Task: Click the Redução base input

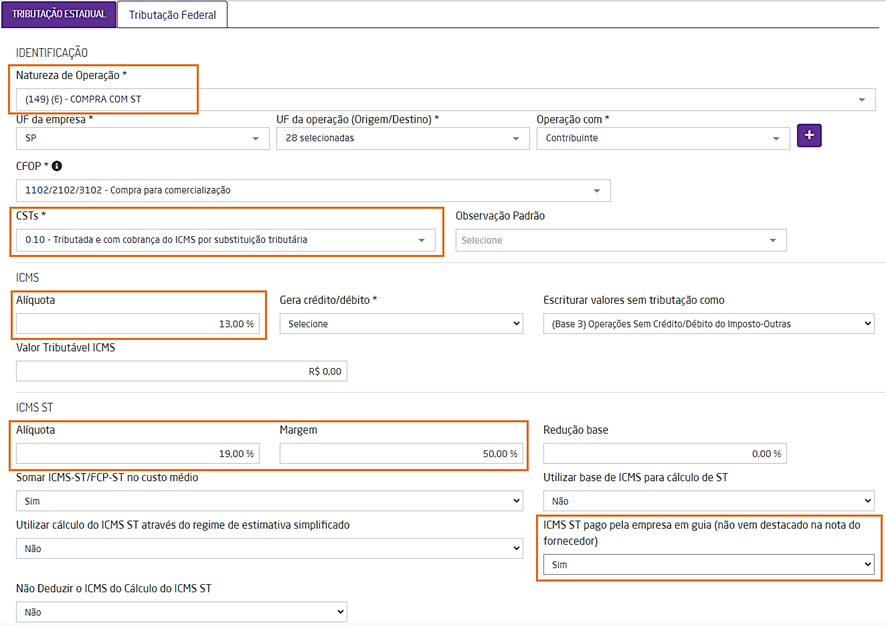Action: (x=664, y=453)
